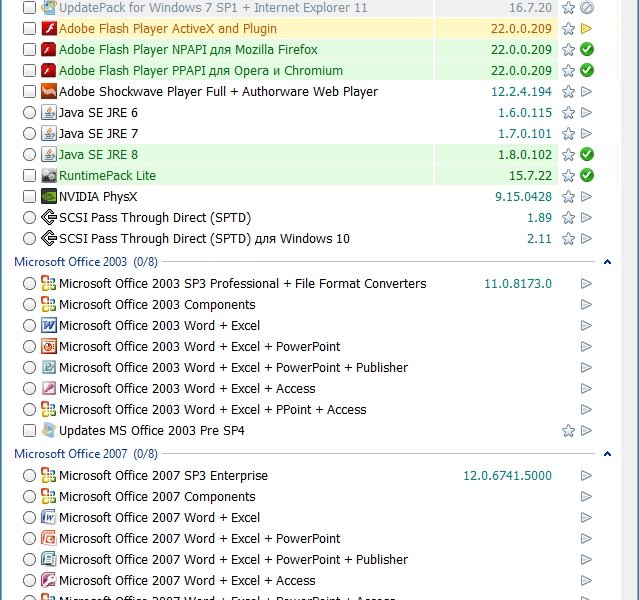The image size is (639, 600).
Task: Click version number 11.0.8173.0
Action: (x=518, y=283)
